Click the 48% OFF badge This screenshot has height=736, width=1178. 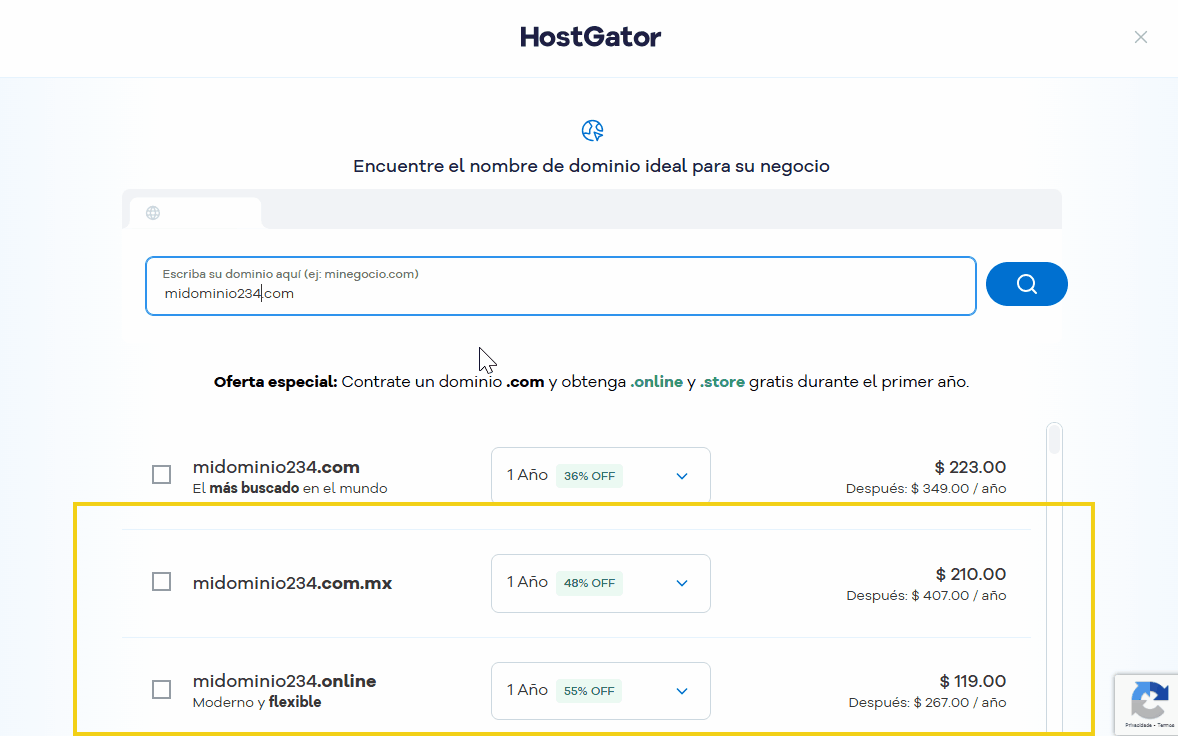[589, 583]
